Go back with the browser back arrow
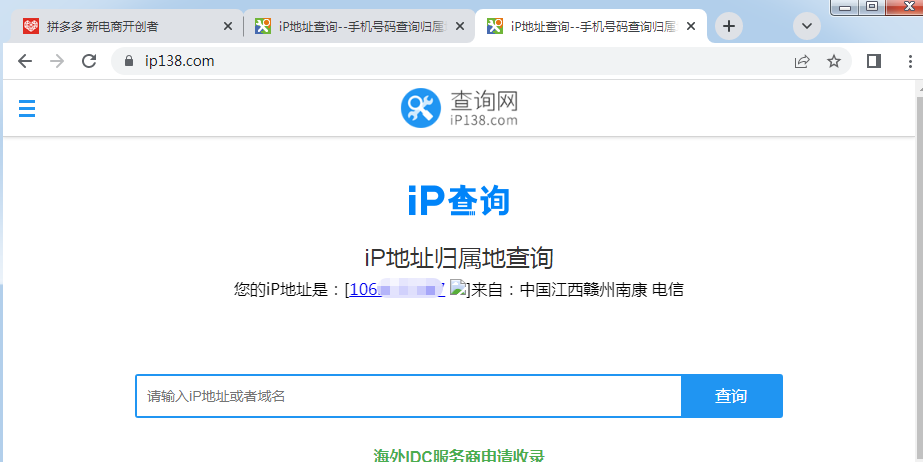The image size is (923, 462). coord(25,61)
